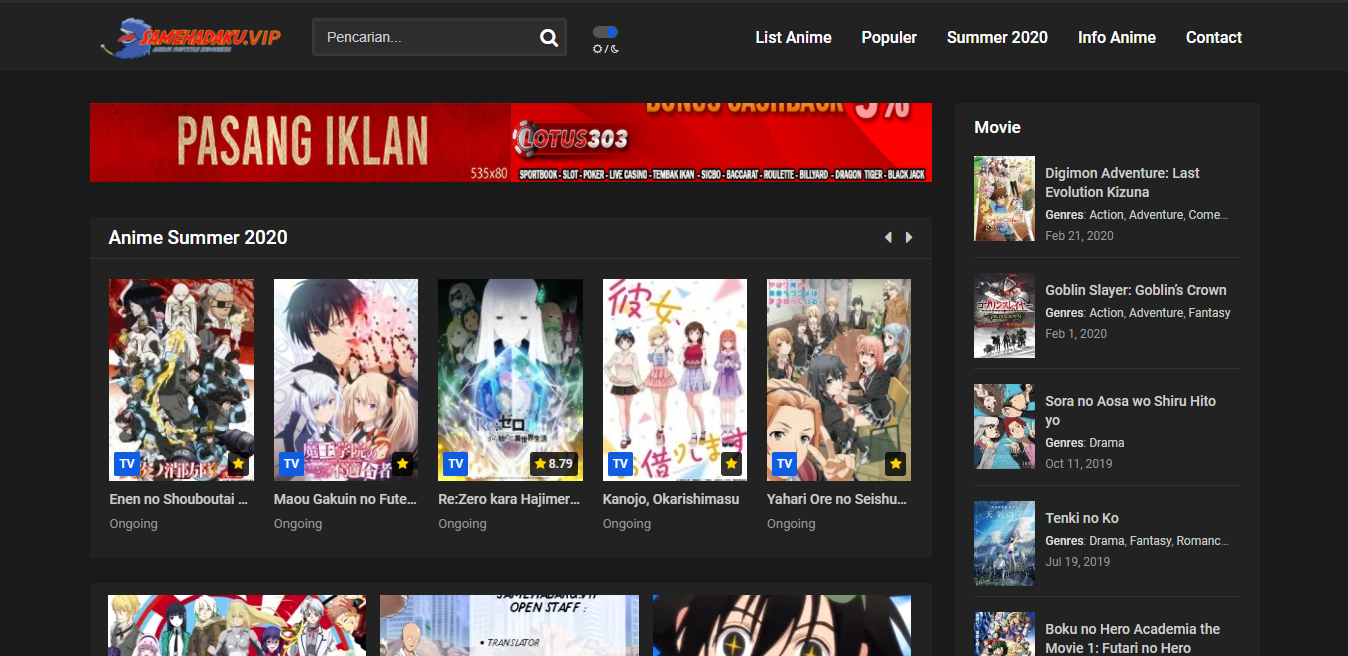Open the Maou Gakuin no Fute... title link
The width and height of the screenshot is (1348, 656).
point(345,498)
